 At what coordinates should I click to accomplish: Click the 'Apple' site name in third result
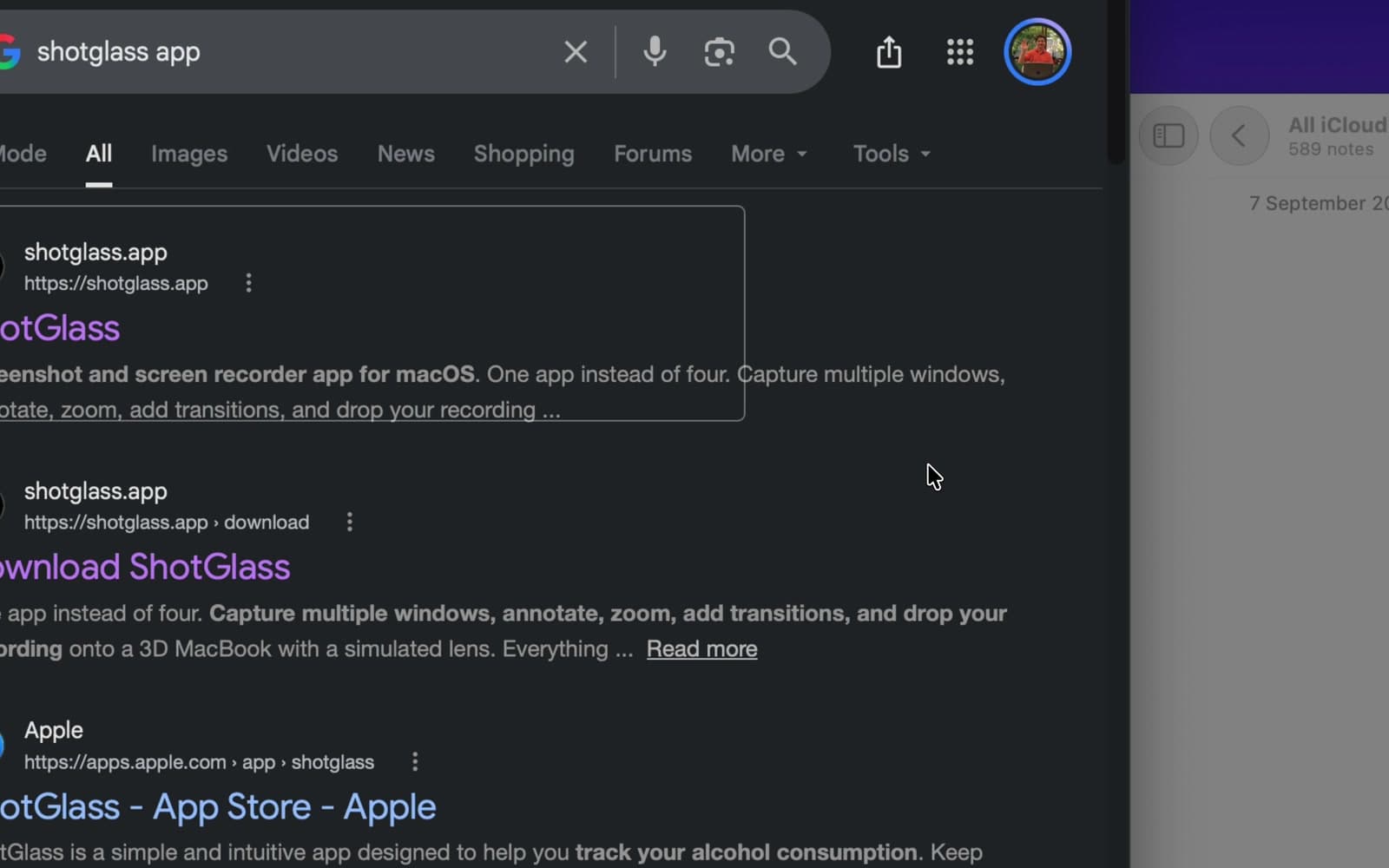54,730
